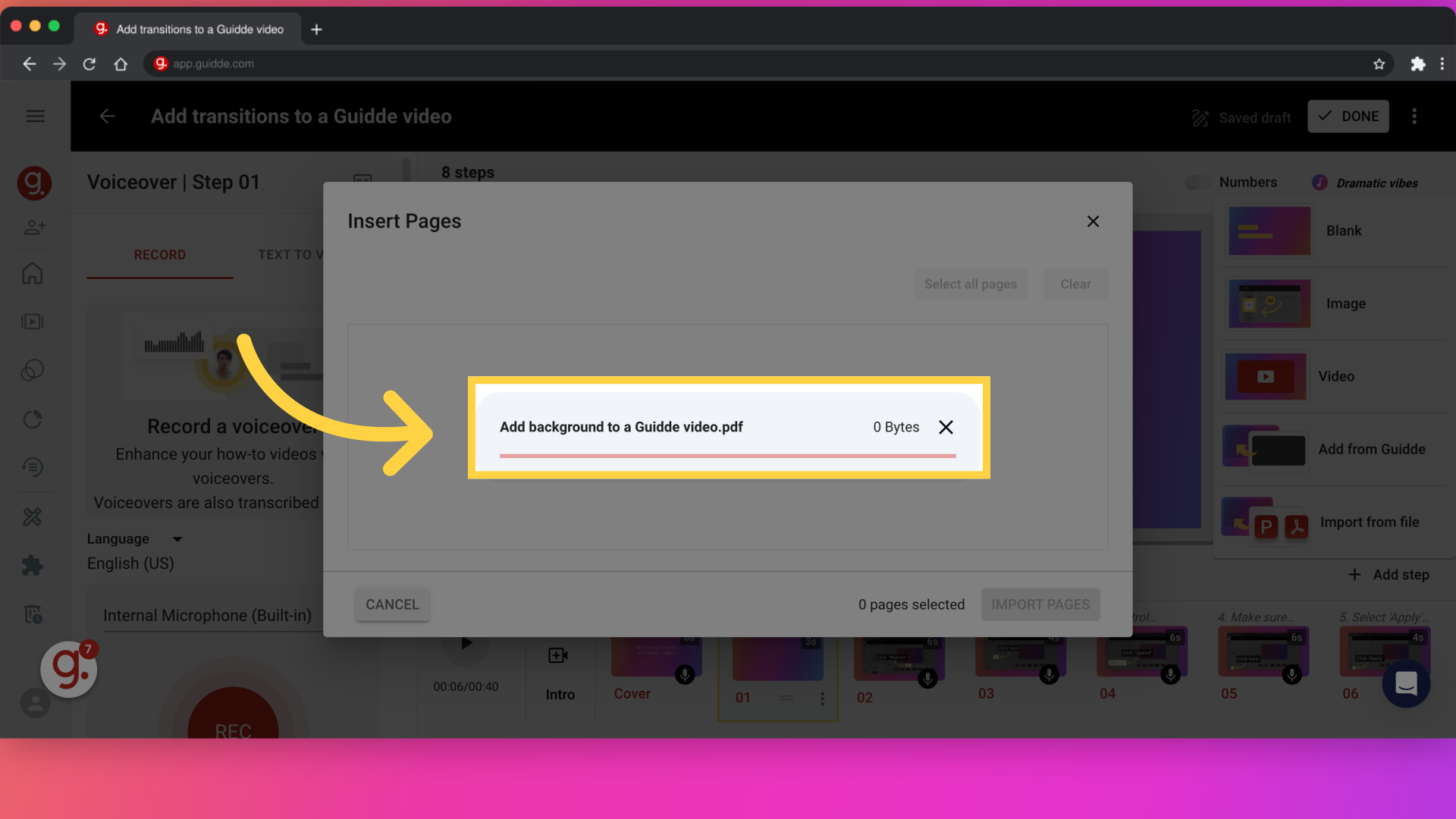1456x819 pixels.
Task: Open step 01 three-dot options
Action: coord(822,698)
